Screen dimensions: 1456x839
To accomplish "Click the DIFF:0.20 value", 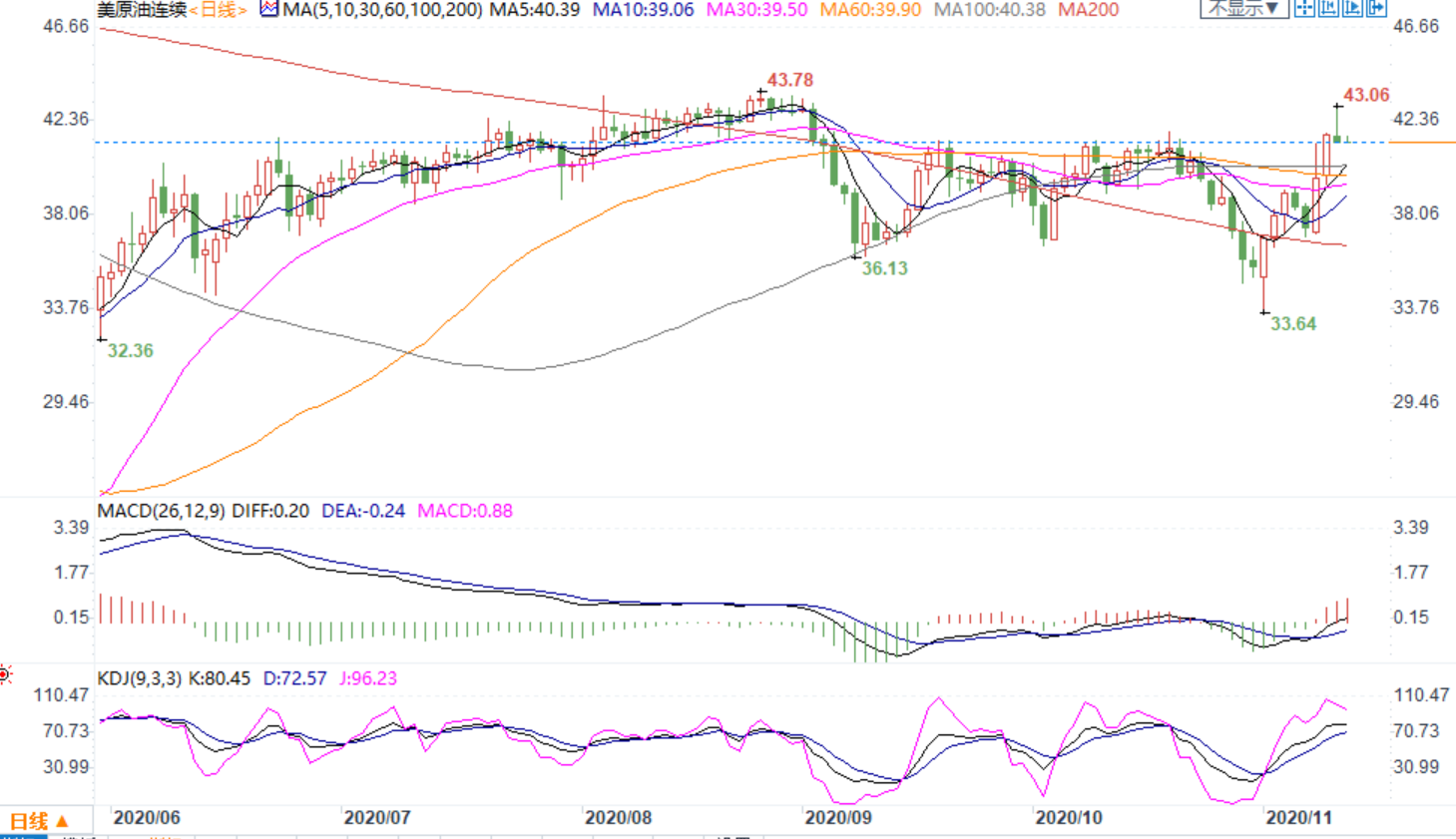I will point(270,511).
